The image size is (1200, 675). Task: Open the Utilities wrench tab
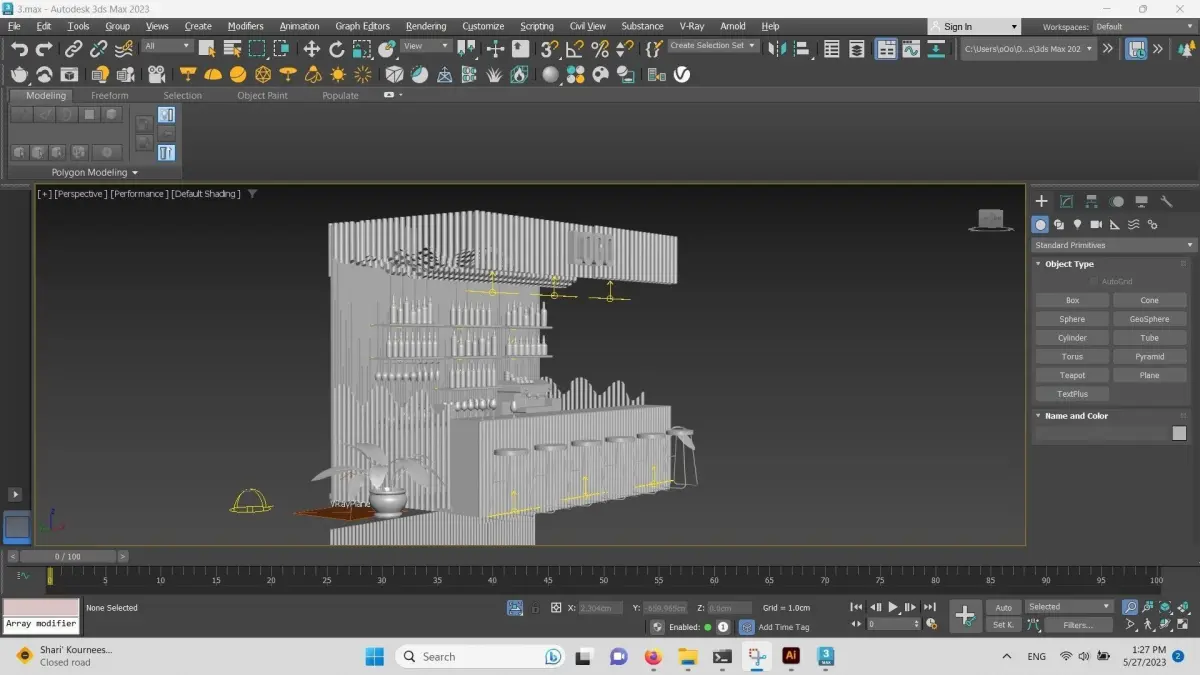click(x=1166, y=201)
